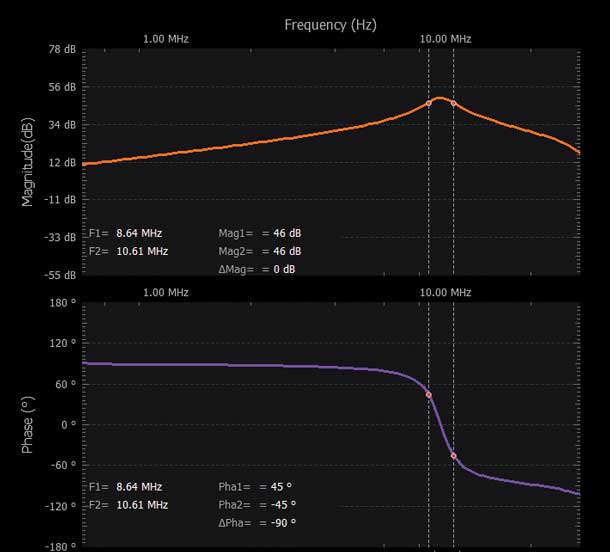The height and width of the screenshot is (552, 610).
Task: Select the -45° cursor marker on phase curve
Action: point(454,455)
